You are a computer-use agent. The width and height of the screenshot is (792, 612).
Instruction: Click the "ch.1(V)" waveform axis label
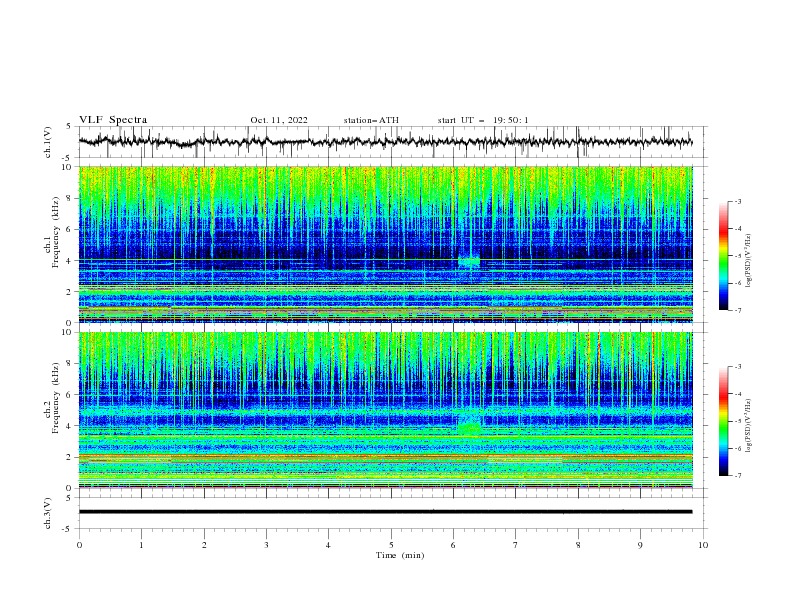[48, 142]
